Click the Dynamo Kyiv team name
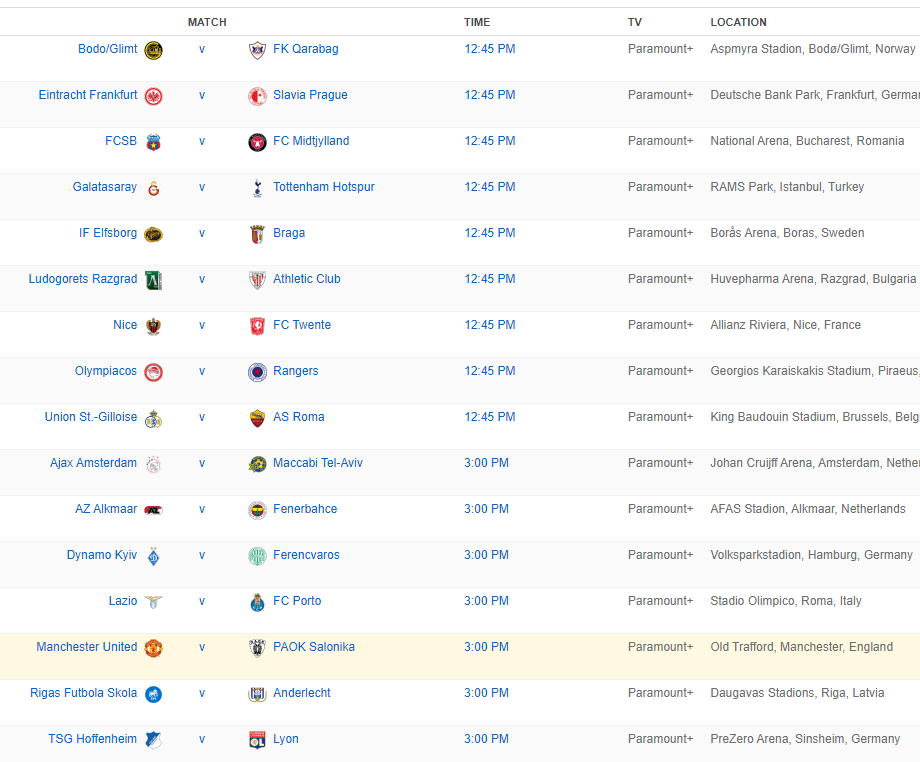Viewport: 920px width, 762px height. tap(102, 555)
